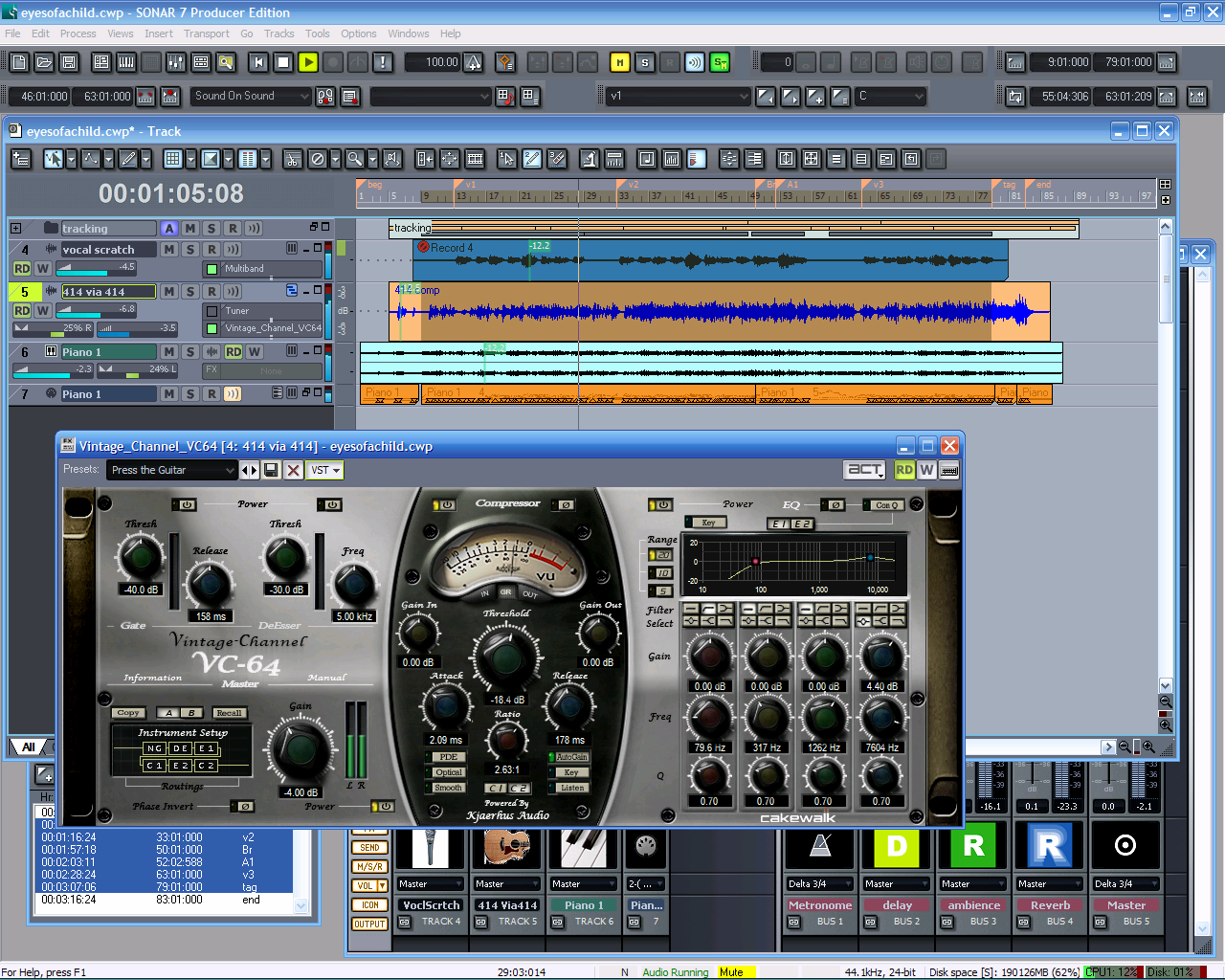Viewport: 1225px width, 980px height.
Task: Open the Mute tool options dropdown arrow
Action: [x=335, y=159]
